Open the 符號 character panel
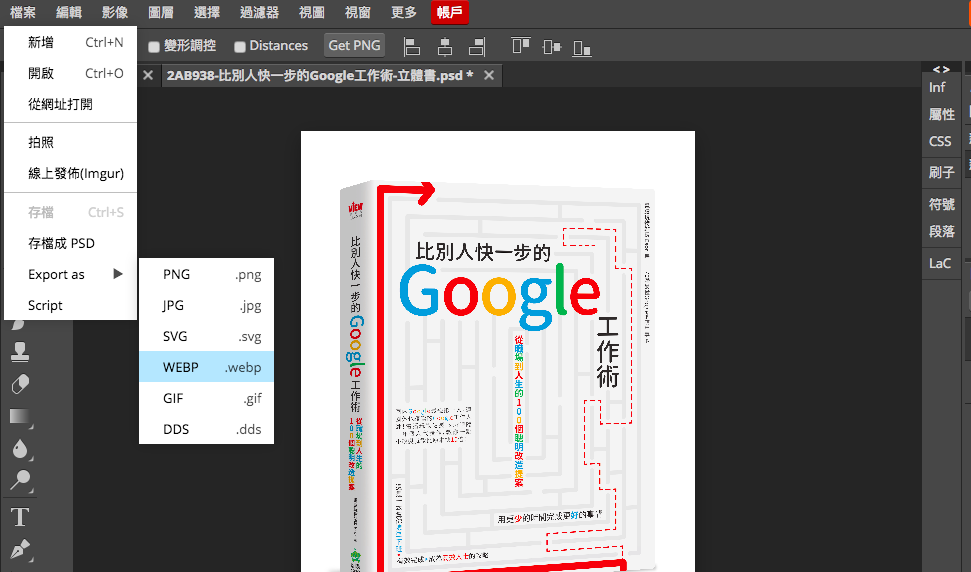Screen dimensions: 971x572 click(x=941, y=204)
